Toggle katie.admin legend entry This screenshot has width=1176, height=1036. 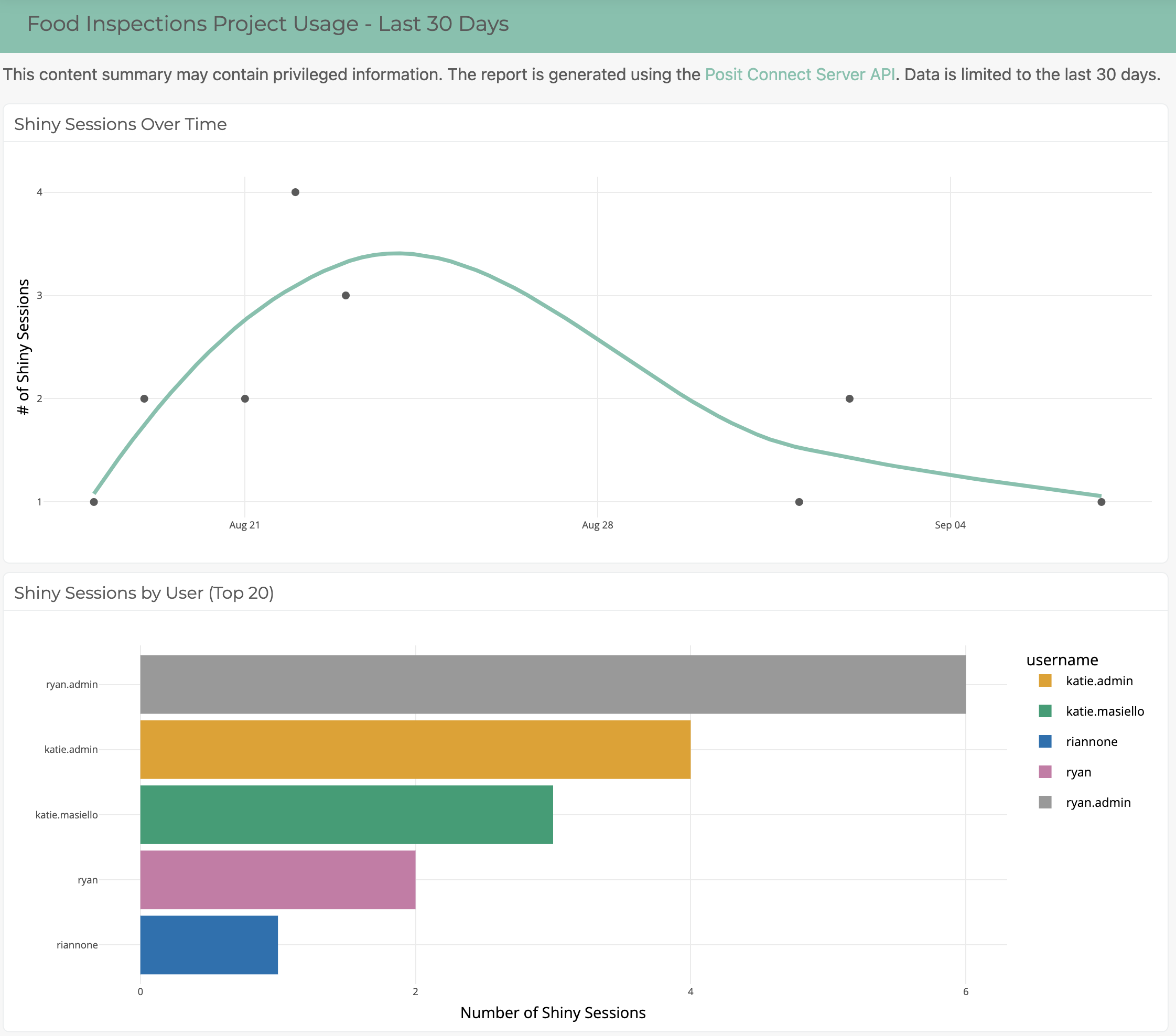point(1098,681)
